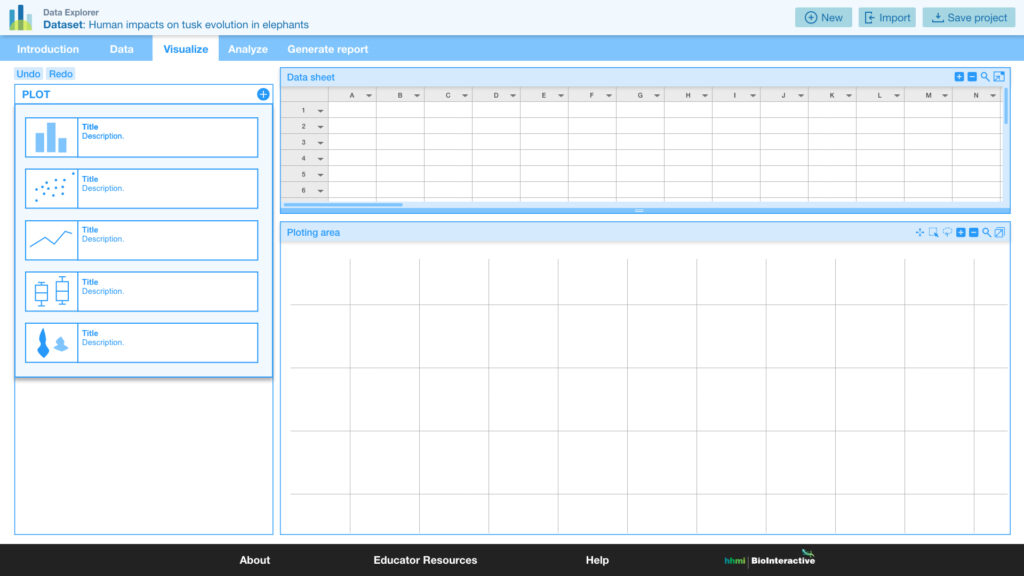Open row 1's dropdown arrow

point(319,110)
